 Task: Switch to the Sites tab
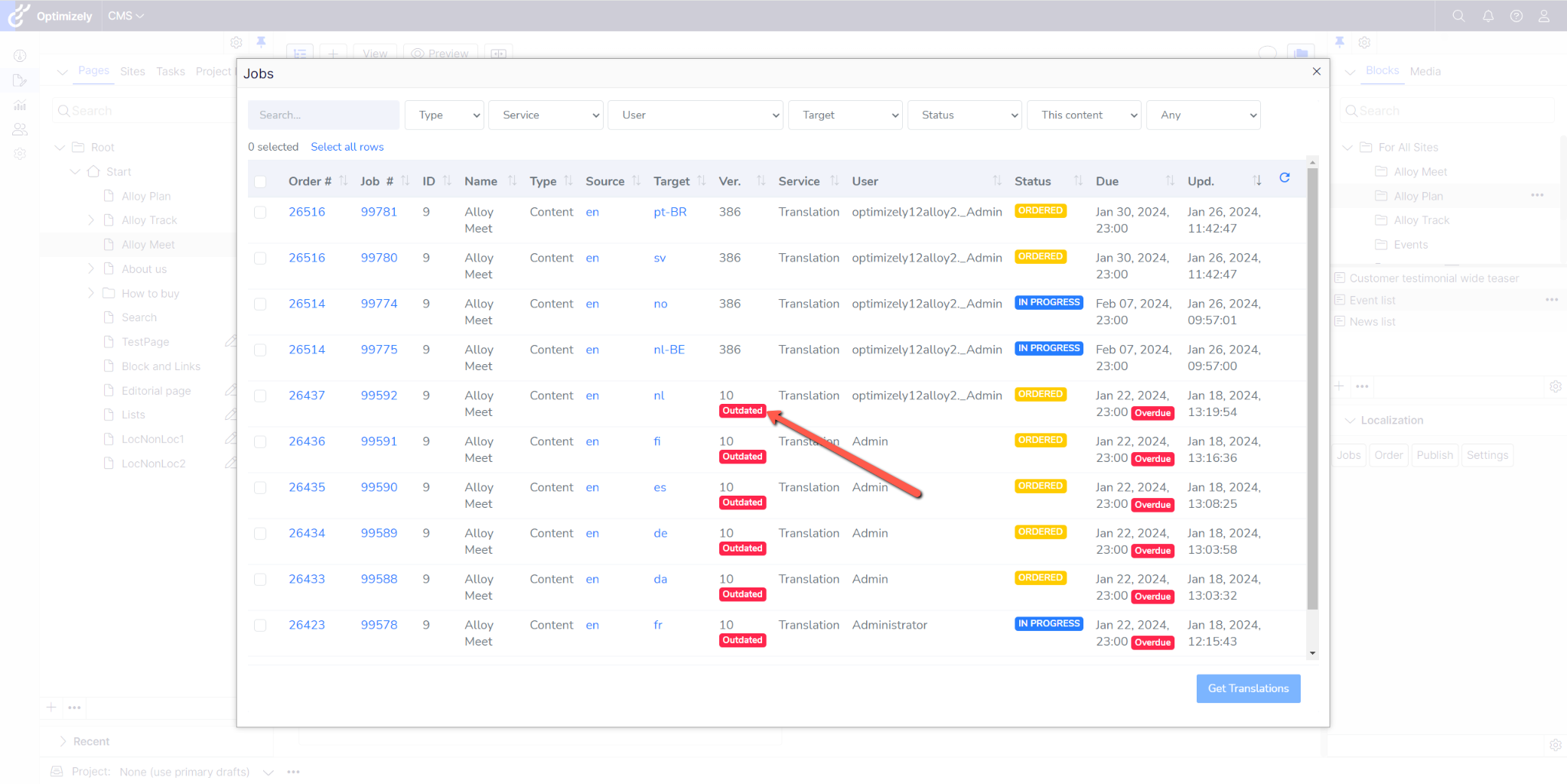[x=132, y=71]
